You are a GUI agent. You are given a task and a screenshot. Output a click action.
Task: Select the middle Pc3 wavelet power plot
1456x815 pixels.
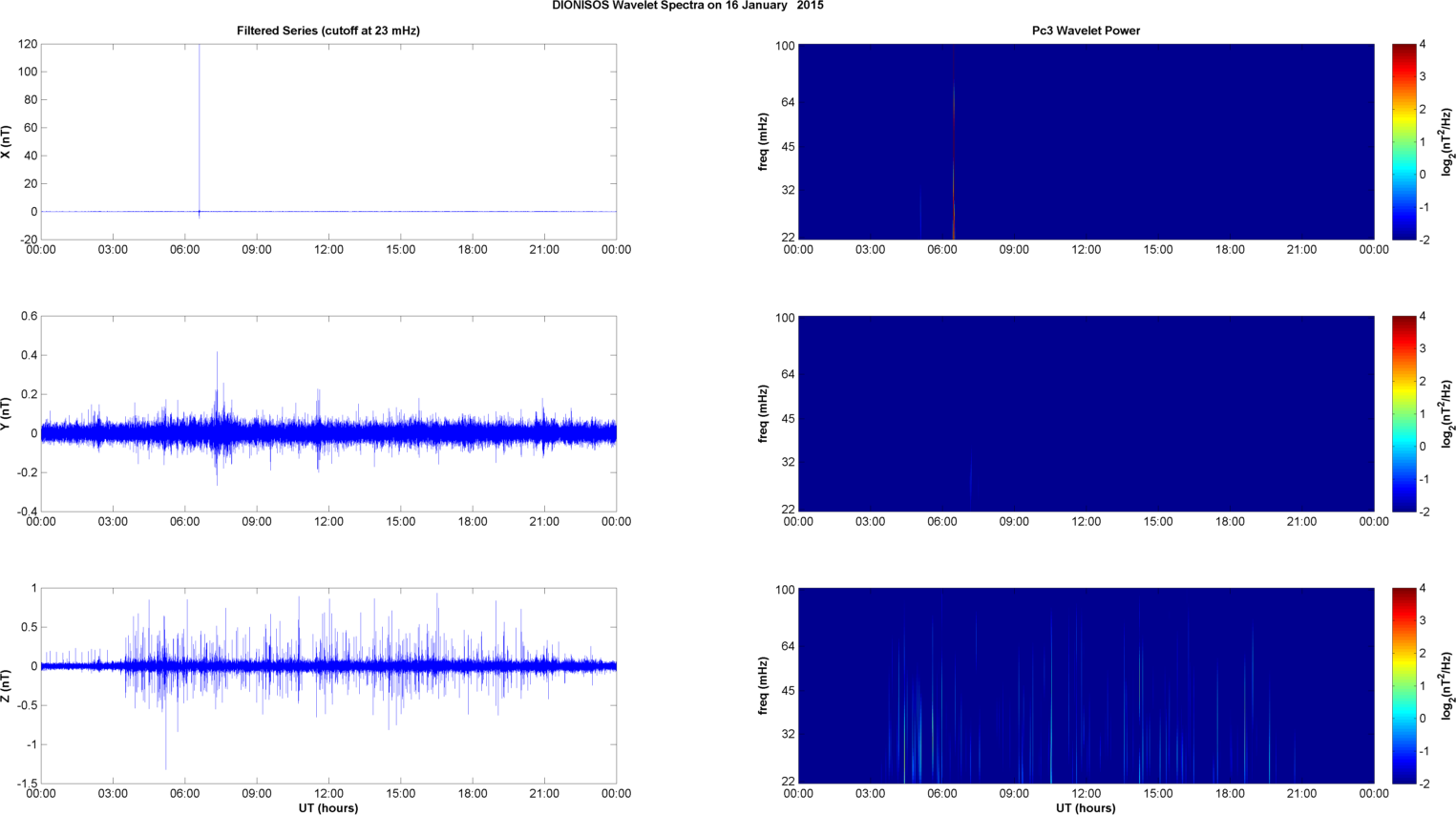[1086, 413]
